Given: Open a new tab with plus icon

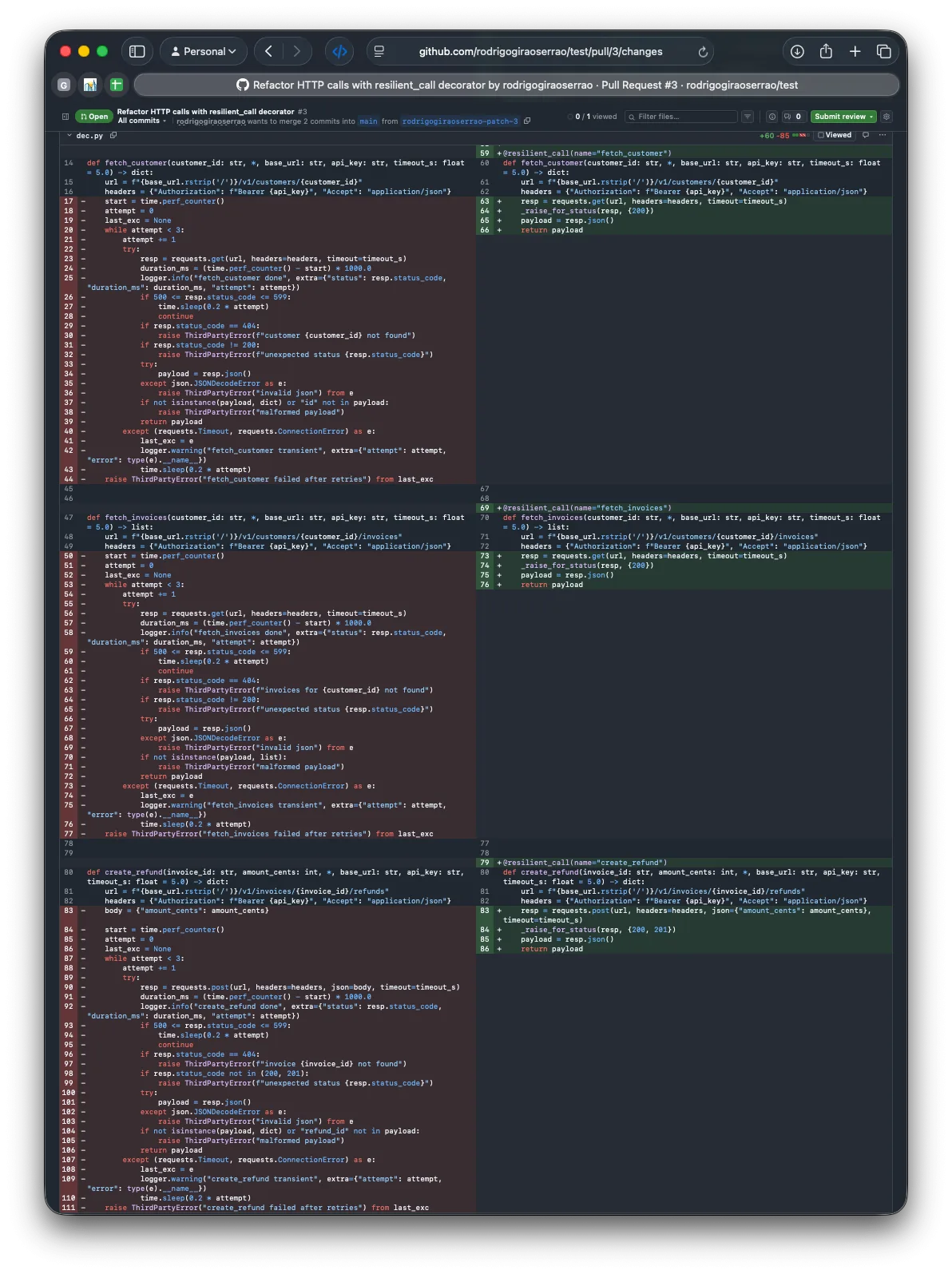Looking at the screenshot, I should point(855,51).
